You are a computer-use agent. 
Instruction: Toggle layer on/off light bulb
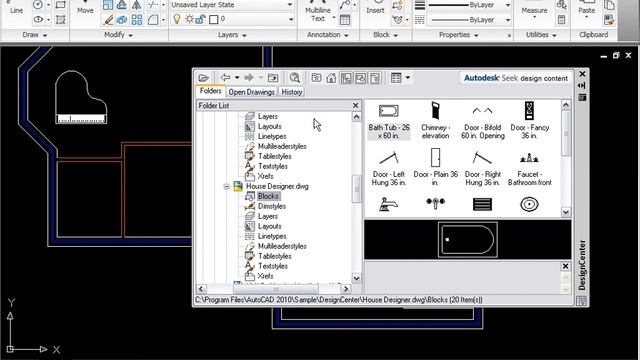177,19
